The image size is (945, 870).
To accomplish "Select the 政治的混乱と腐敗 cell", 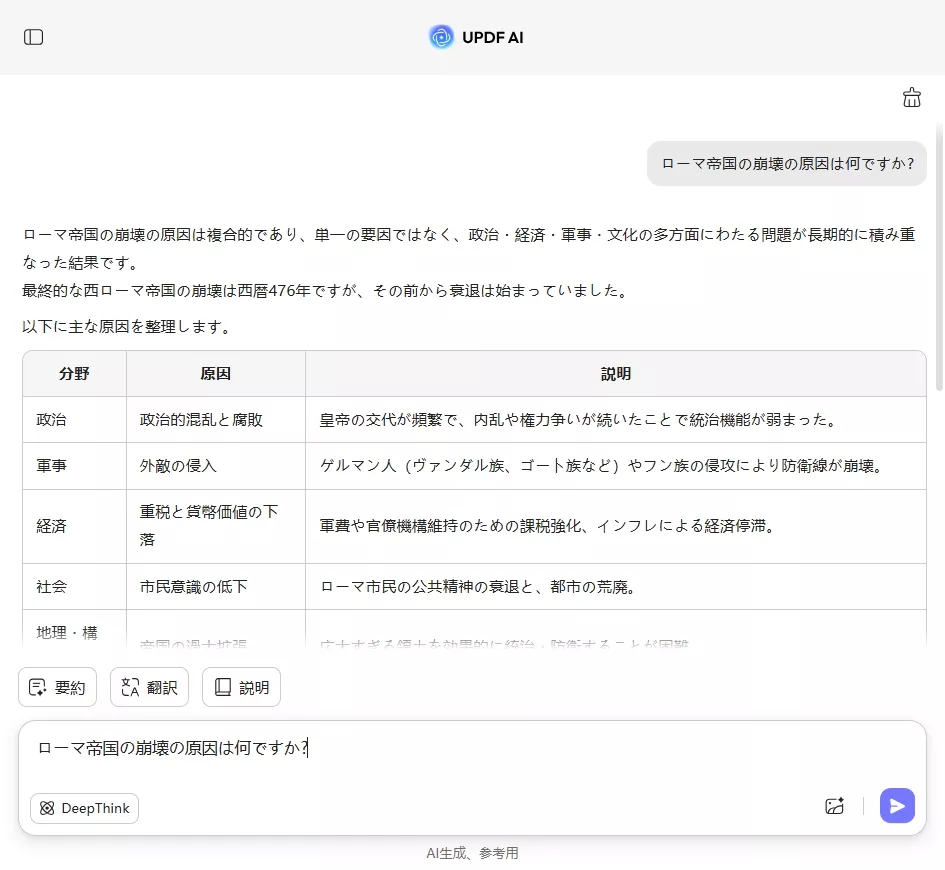I will tap(216, 419).
